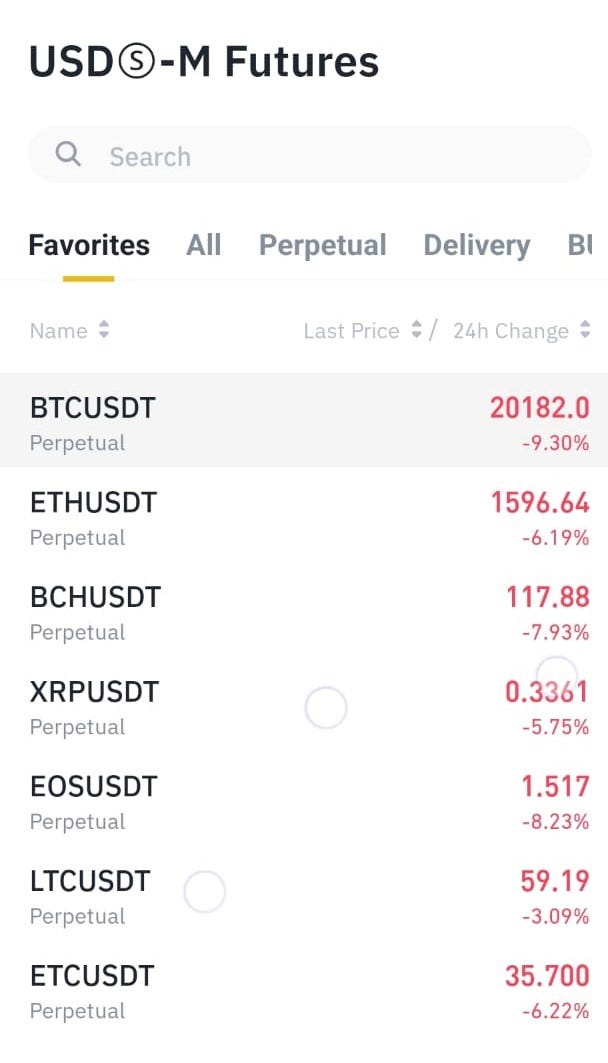Go to the Delivery tab
608x1063 pixels.
click(476, 245)
